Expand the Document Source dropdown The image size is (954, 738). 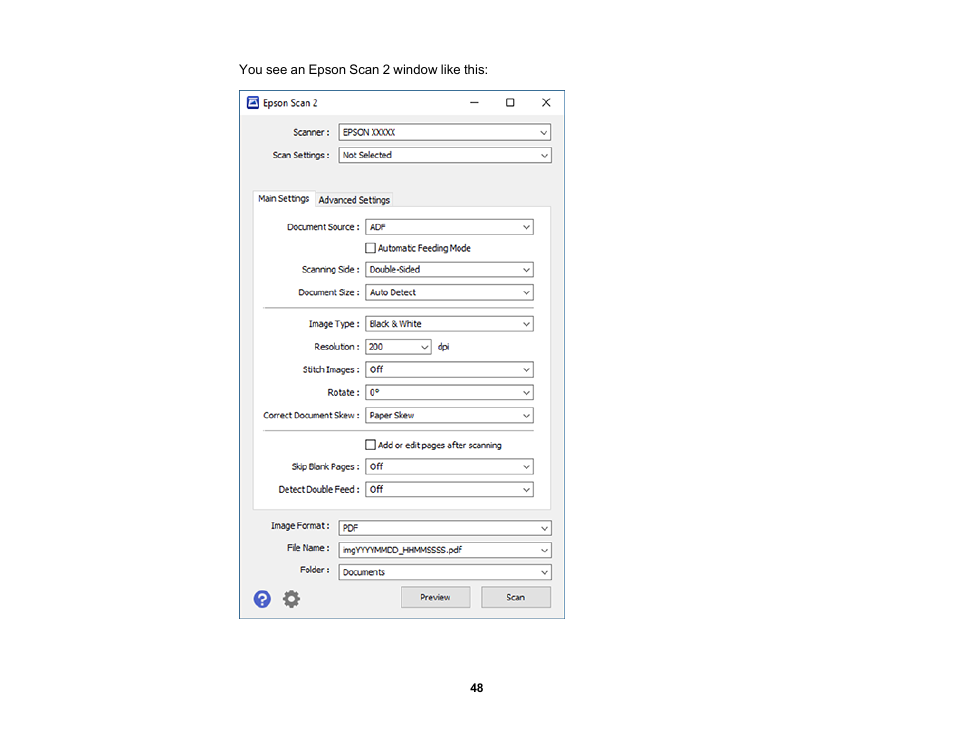tap(450, 227)
